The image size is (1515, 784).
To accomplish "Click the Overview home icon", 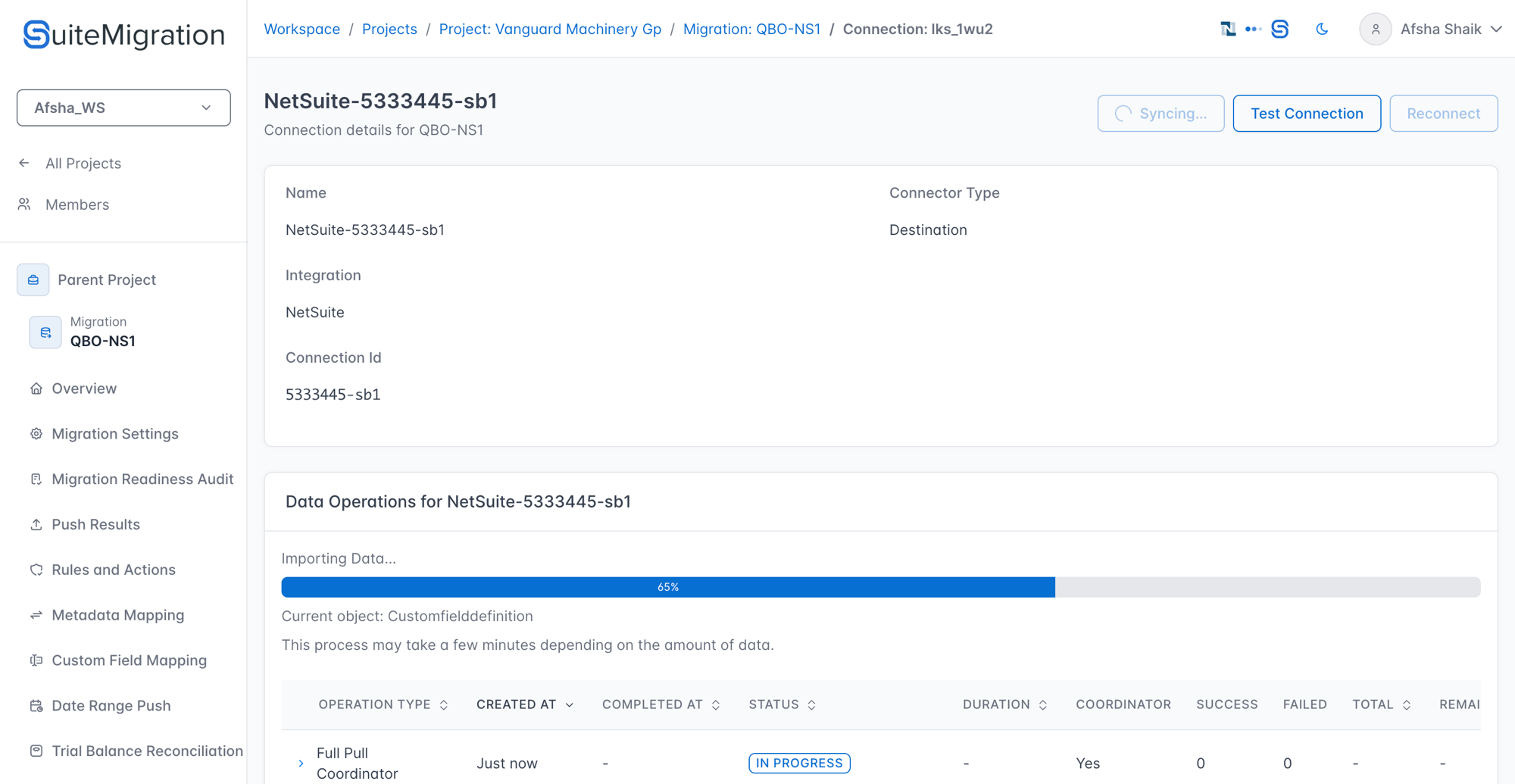I will 36,389.
